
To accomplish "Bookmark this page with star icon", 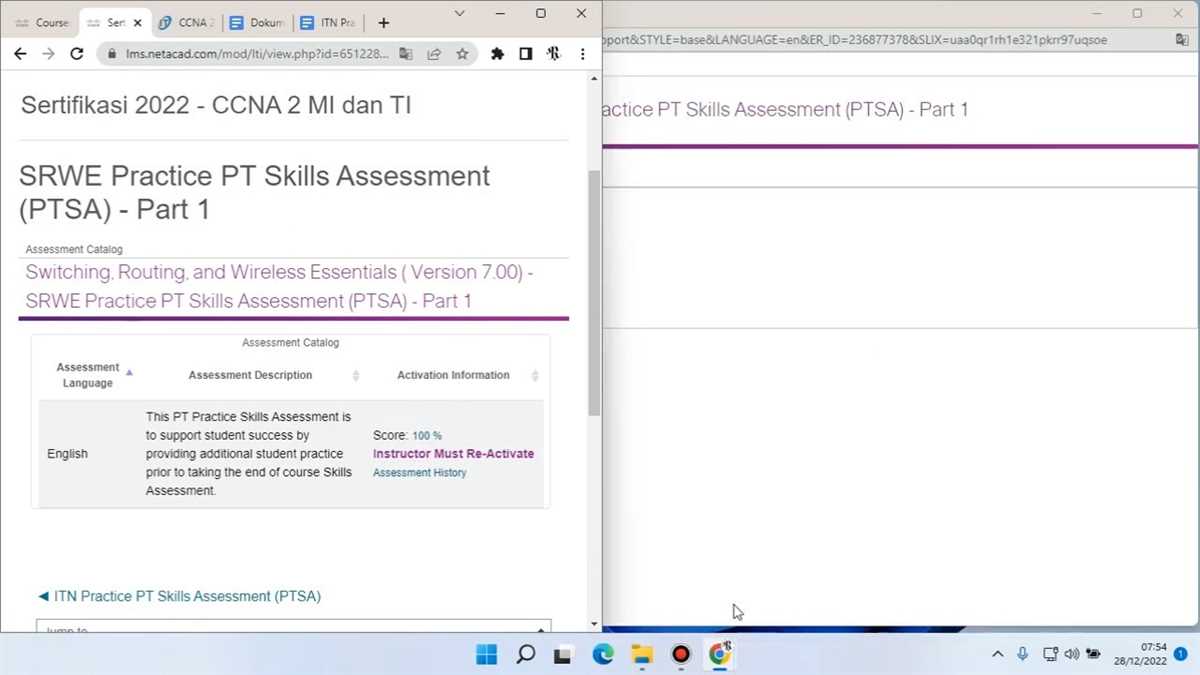I will tap(462, 54).
